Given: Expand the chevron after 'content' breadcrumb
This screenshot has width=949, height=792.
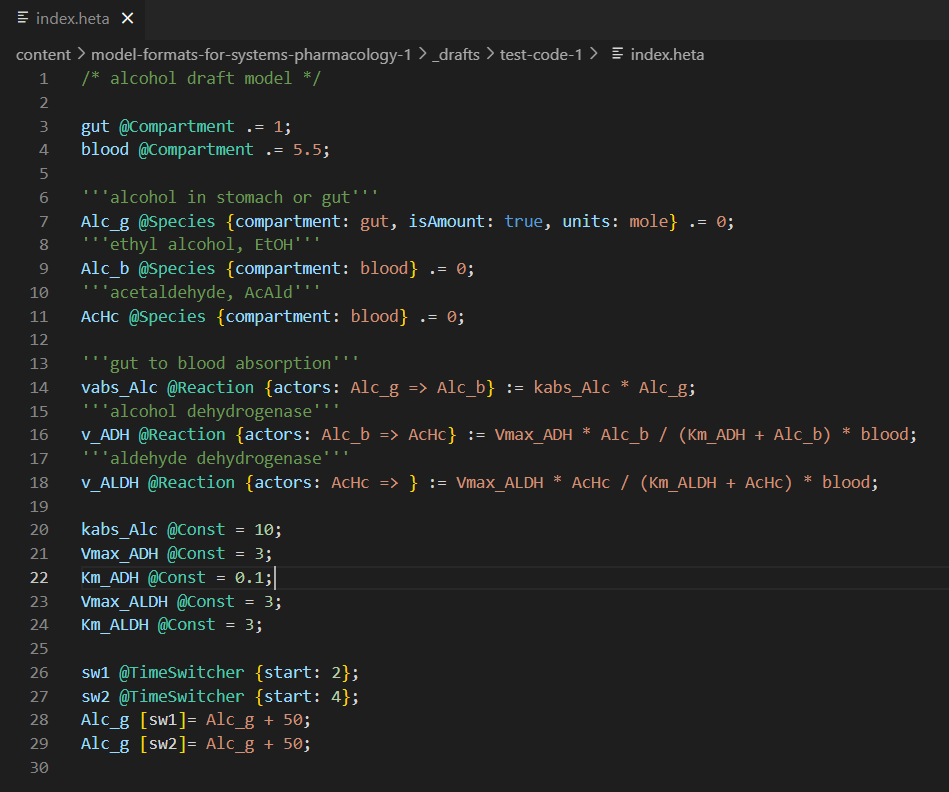Looking at the screenshot, I should point(81,54).
